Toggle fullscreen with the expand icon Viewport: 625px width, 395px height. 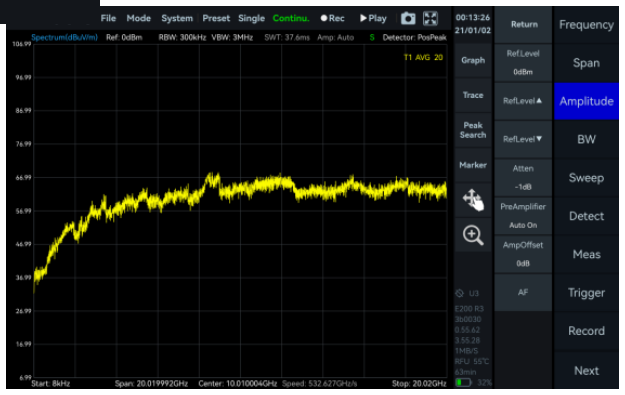click(430, 18)
